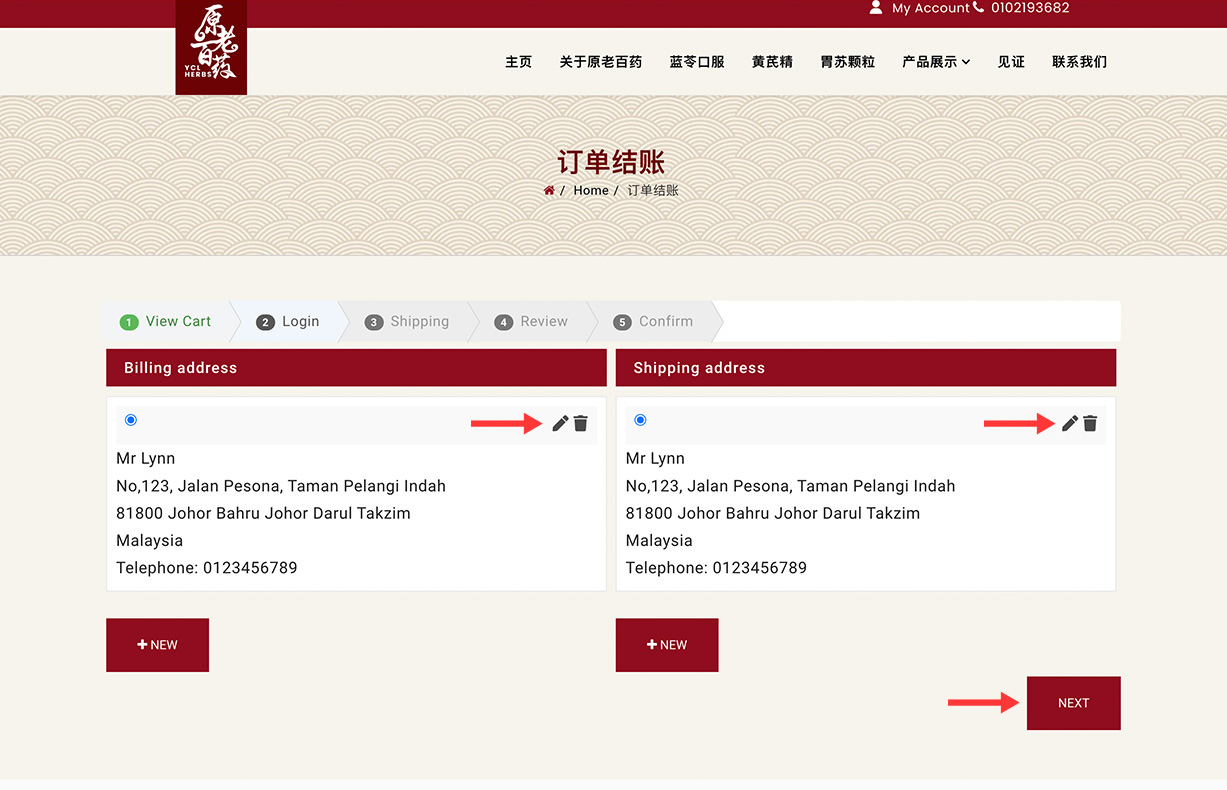The height and width of the screenshot is (790, 1227).
Task: Delete the shipping address using trash icon
Action: [1090, 424]
